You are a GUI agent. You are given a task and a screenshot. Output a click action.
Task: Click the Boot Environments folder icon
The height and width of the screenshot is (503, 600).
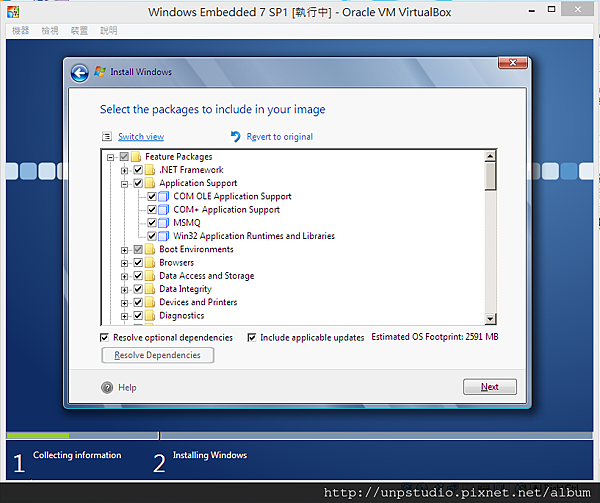click(150, 249)
